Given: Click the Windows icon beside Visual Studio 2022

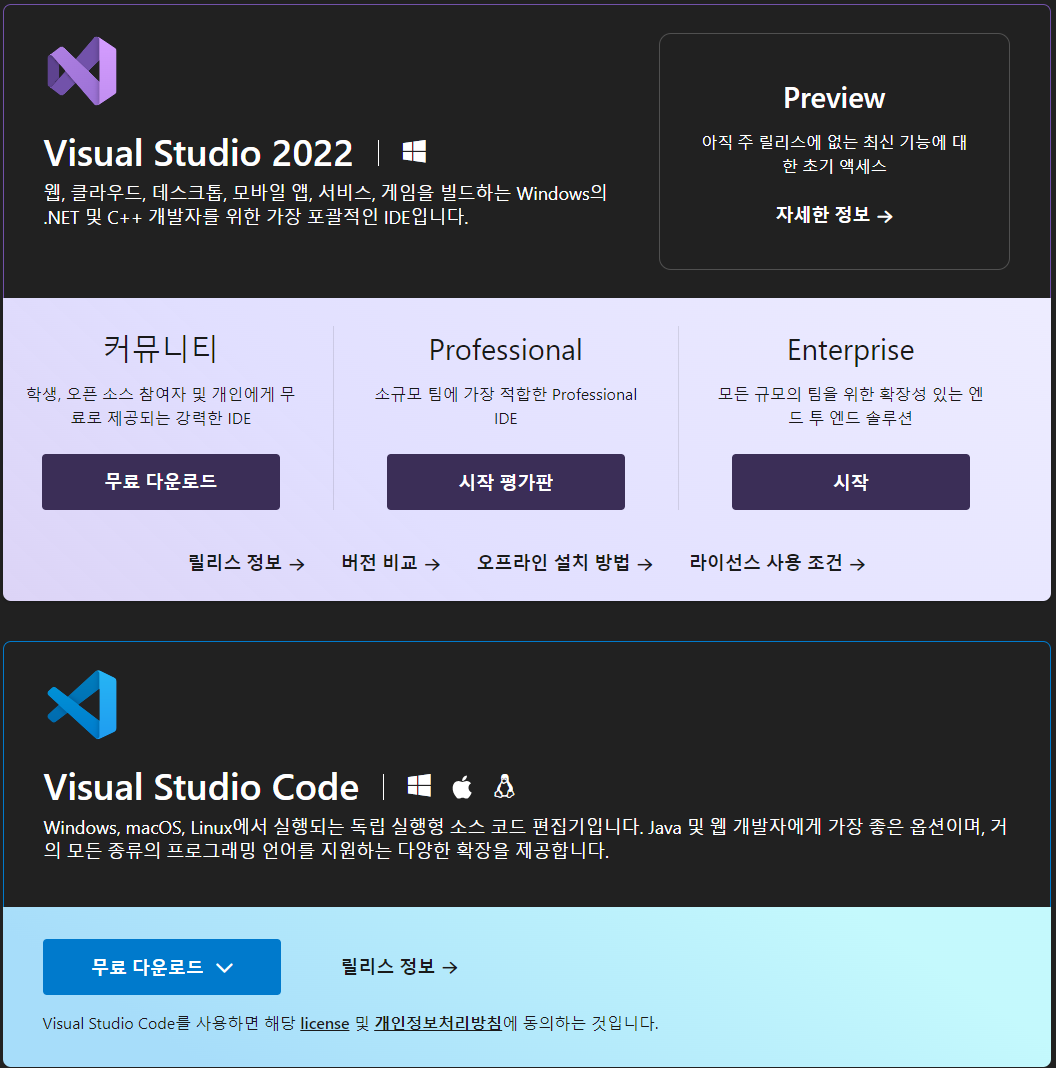Looking at the screenshot, I should pyautogui.click(x=414, y=151).
